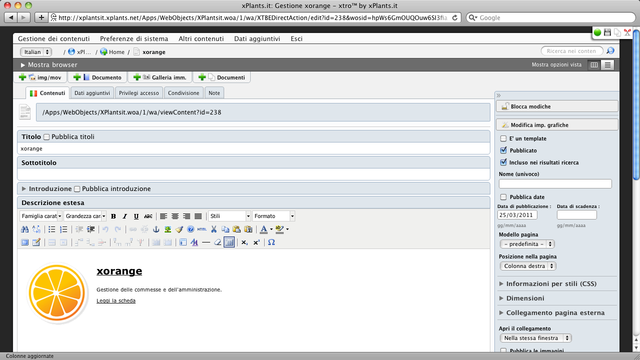The width and height of the screenshot is (640, 360).
Task: Open Preferenze di sistema menu
Action: [134, 39]
